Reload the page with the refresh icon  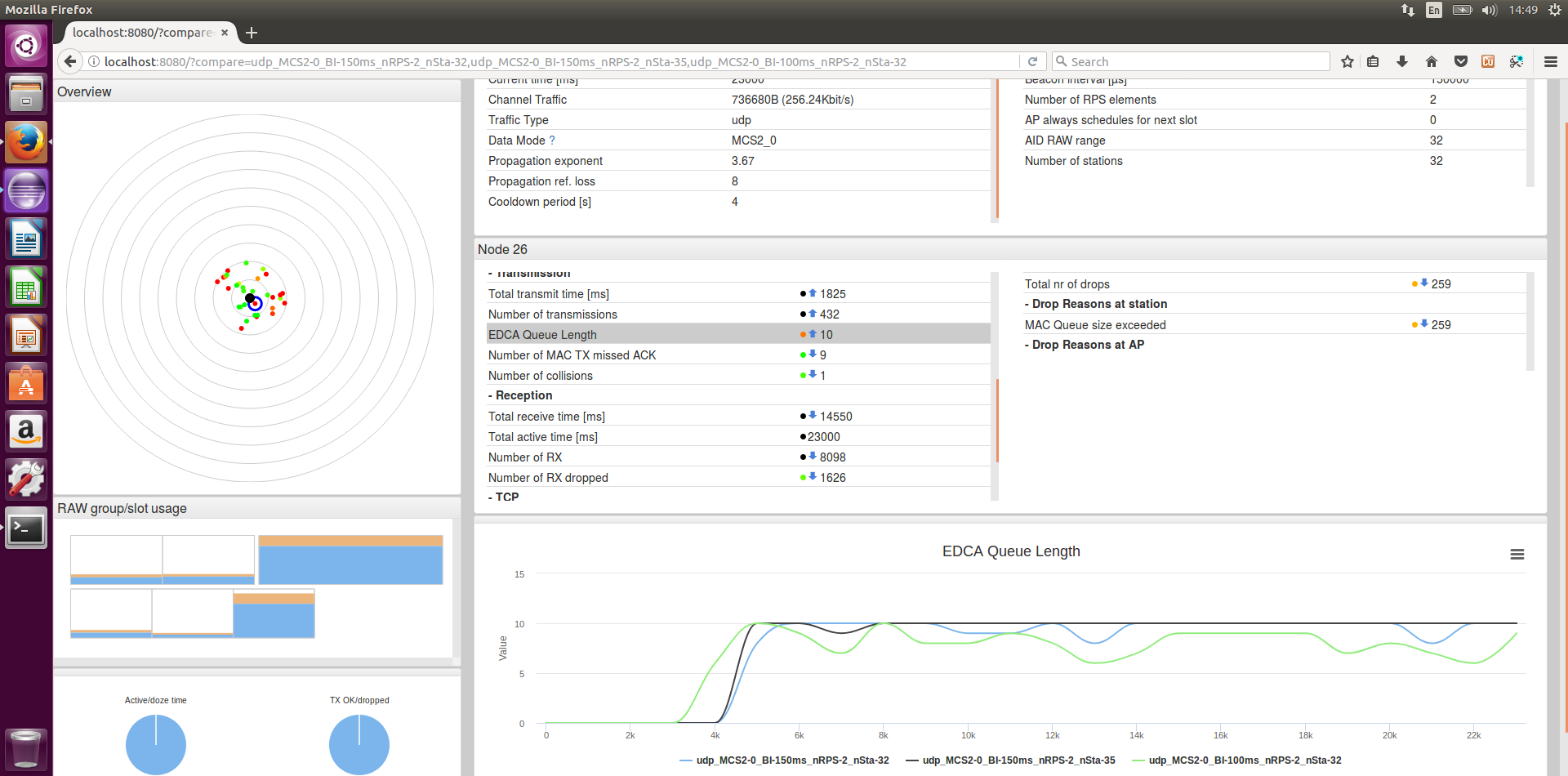point(1032,61)
